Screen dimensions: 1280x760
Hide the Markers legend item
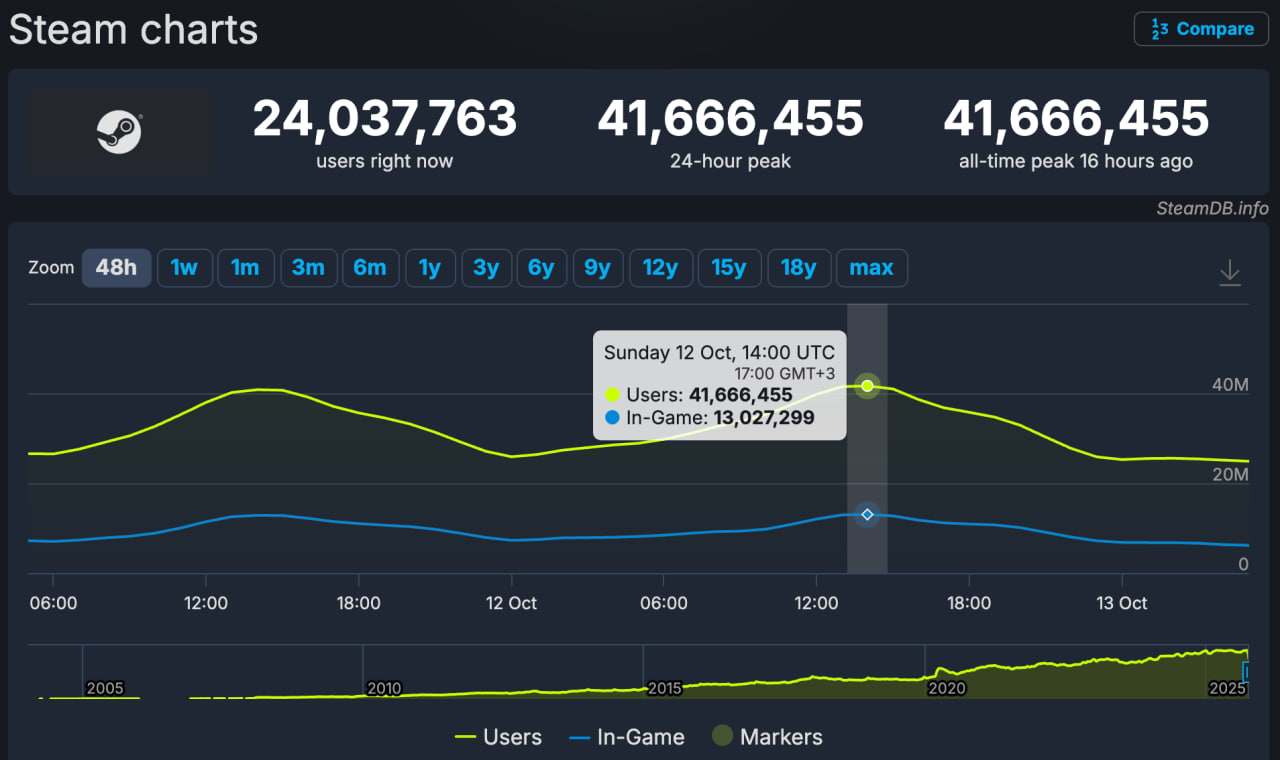(x=767, y=737)
